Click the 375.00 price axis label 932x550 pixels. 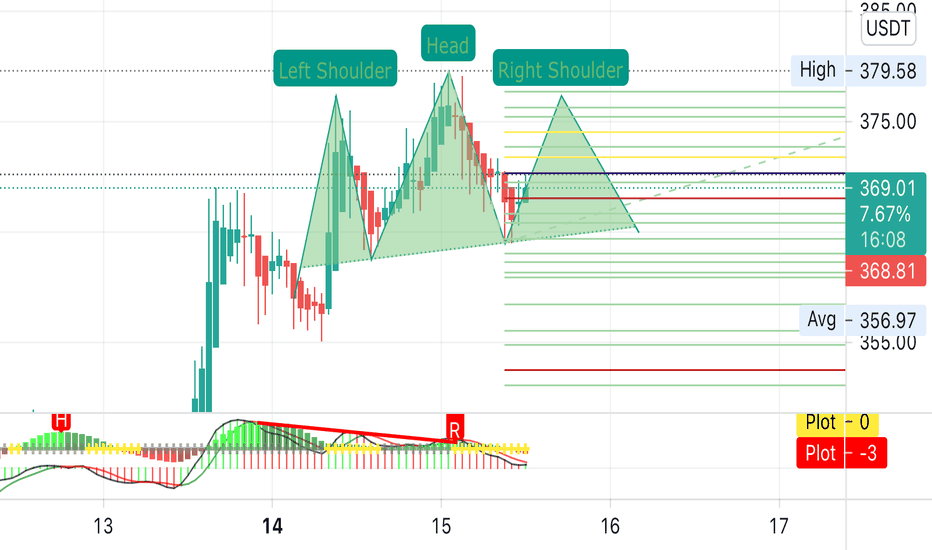click(888, 122)
